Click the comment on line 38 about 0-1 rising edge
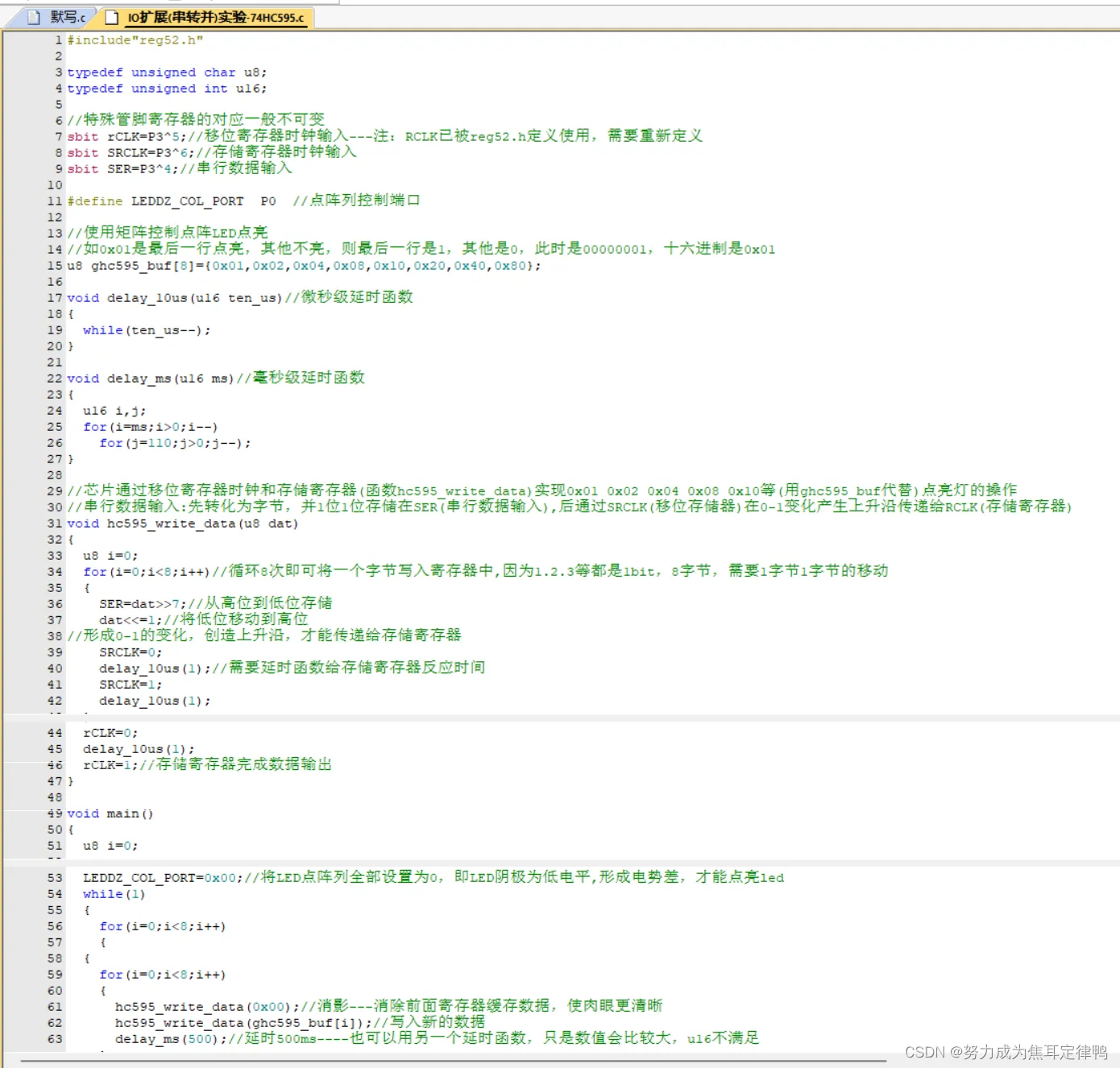The image size is (1120, 1068). 264,635
